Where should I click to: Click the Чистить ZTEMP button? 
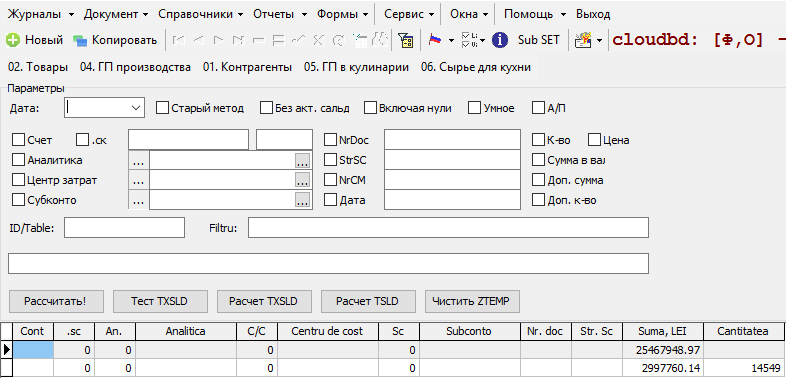pos(472,301)
